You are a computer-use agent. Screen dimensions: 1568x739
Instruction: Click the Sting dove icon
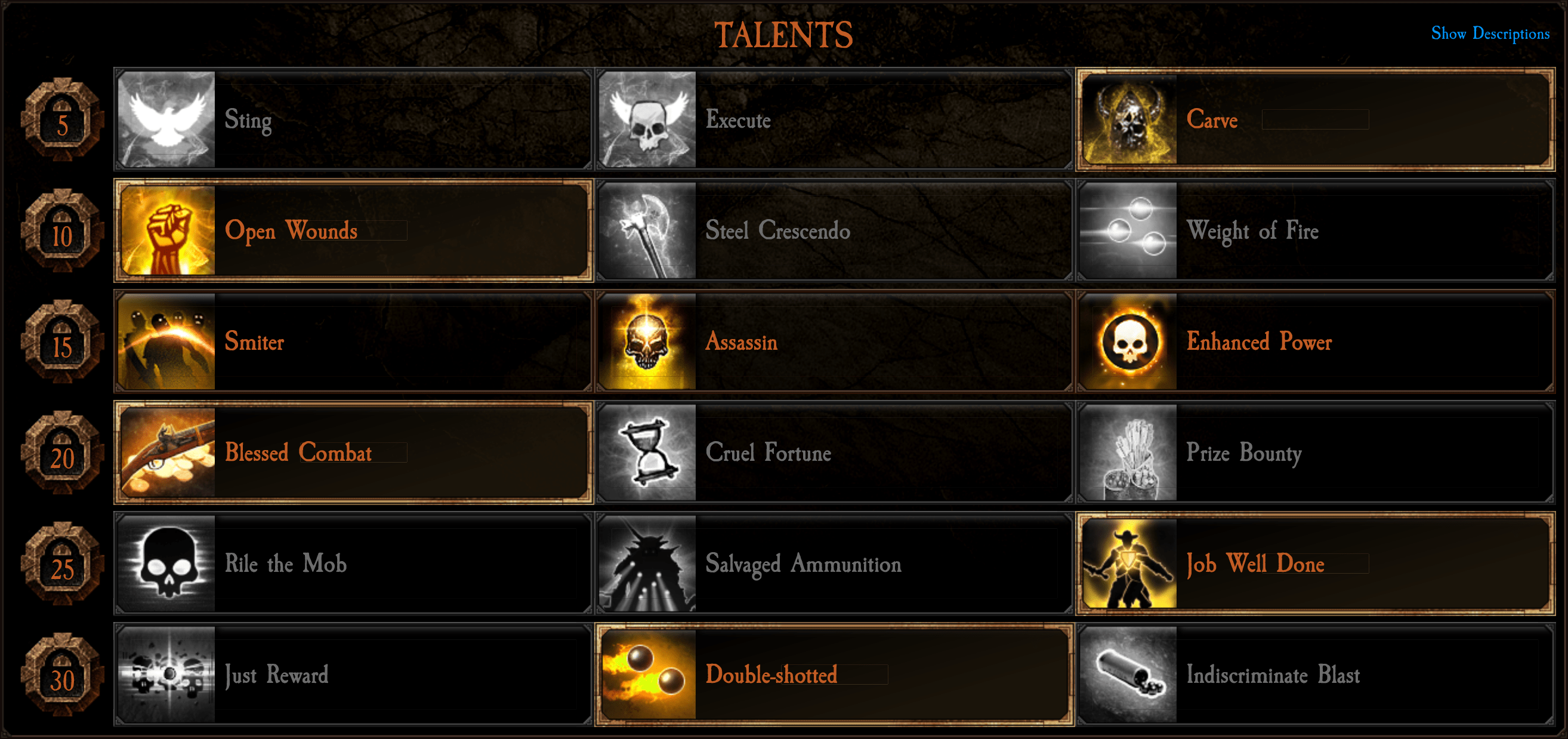[166, 119]
